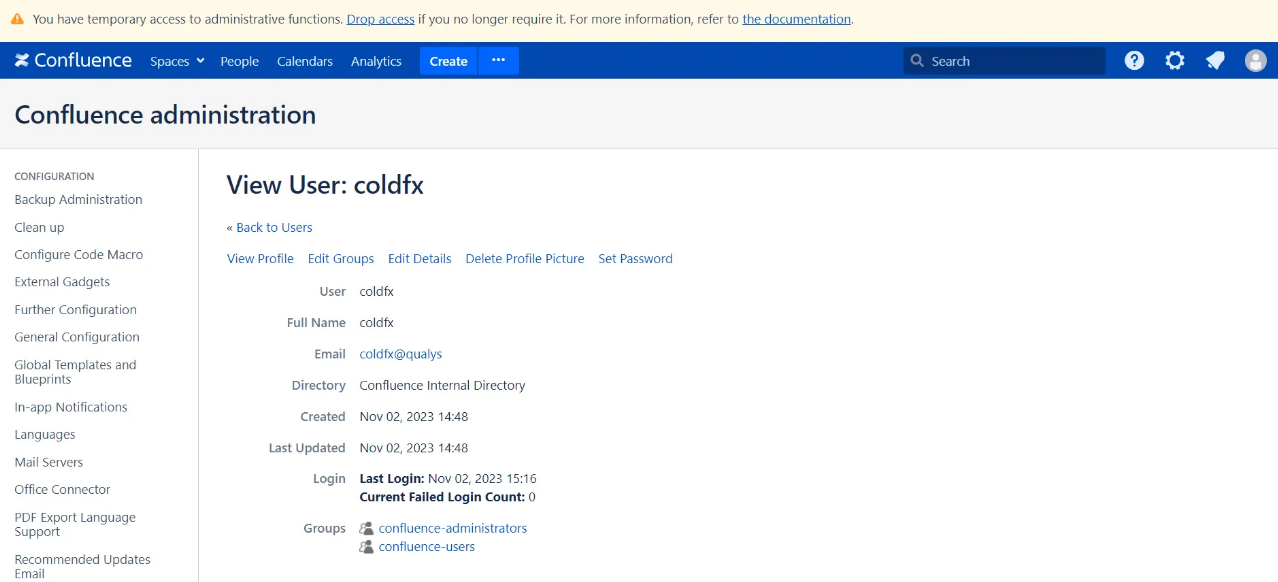Open the View Profile link
This screenshot has width=1278, height=582.
pos(260,258)
